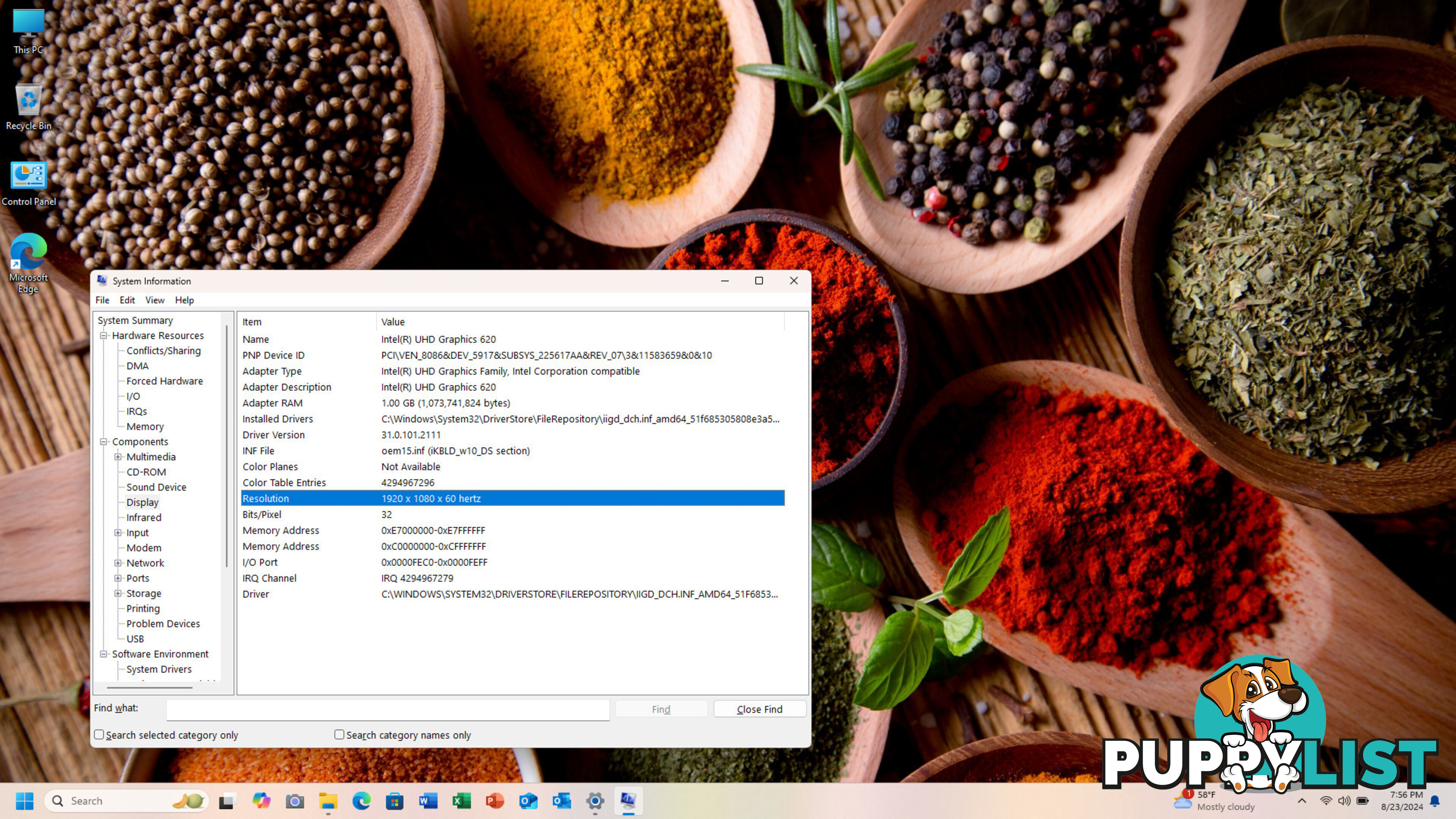Viewport: 1456px width, 819px height.
Task: Open the Help menu
Action: coord(184,300)
